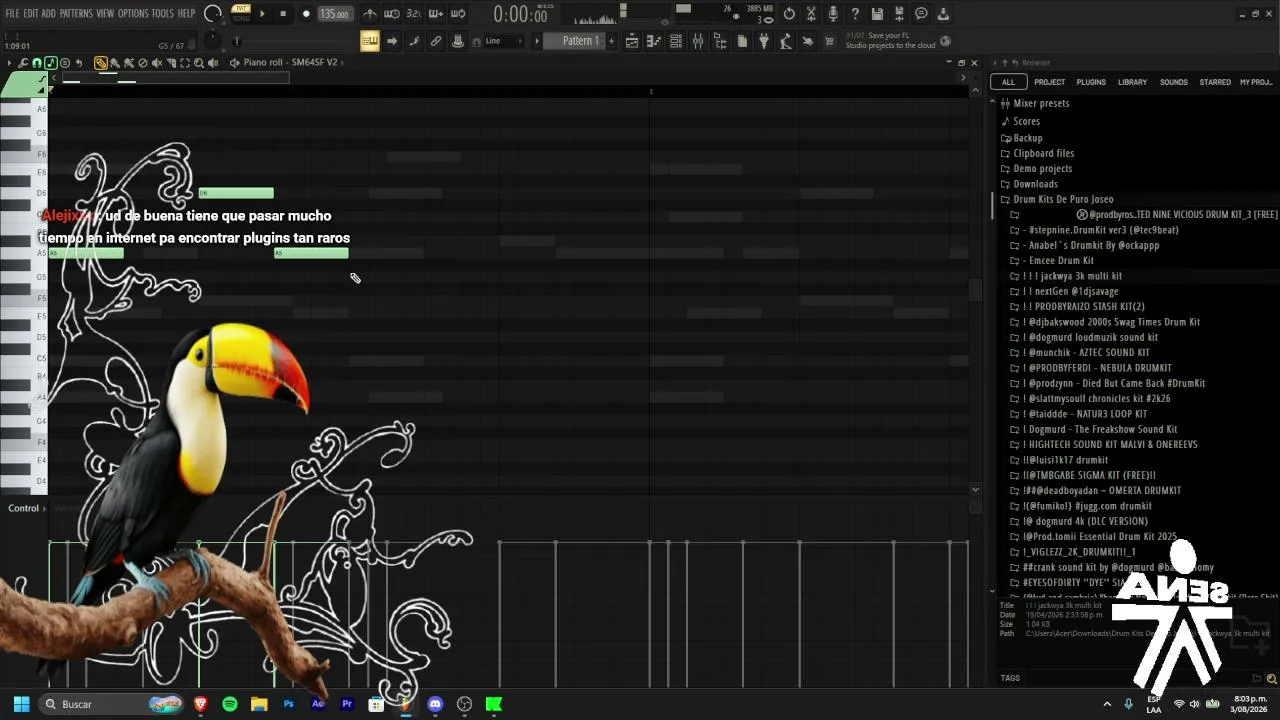Expand the Backup folder in Browser
Screen dimensions: 1280x720
1027,138
